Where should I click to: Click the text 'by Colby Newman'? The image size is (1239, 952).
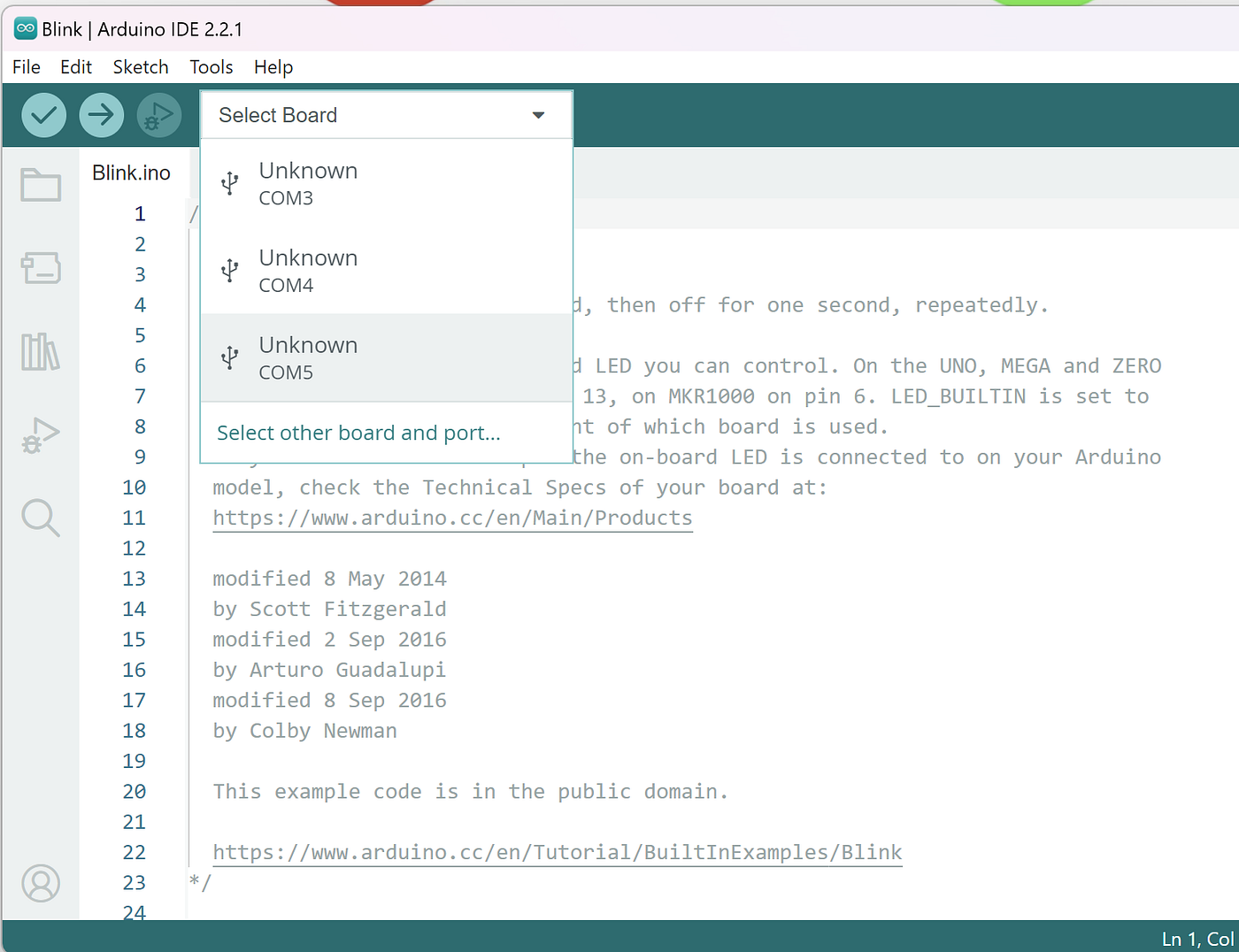pyautogui.click(x=304, y=731)
